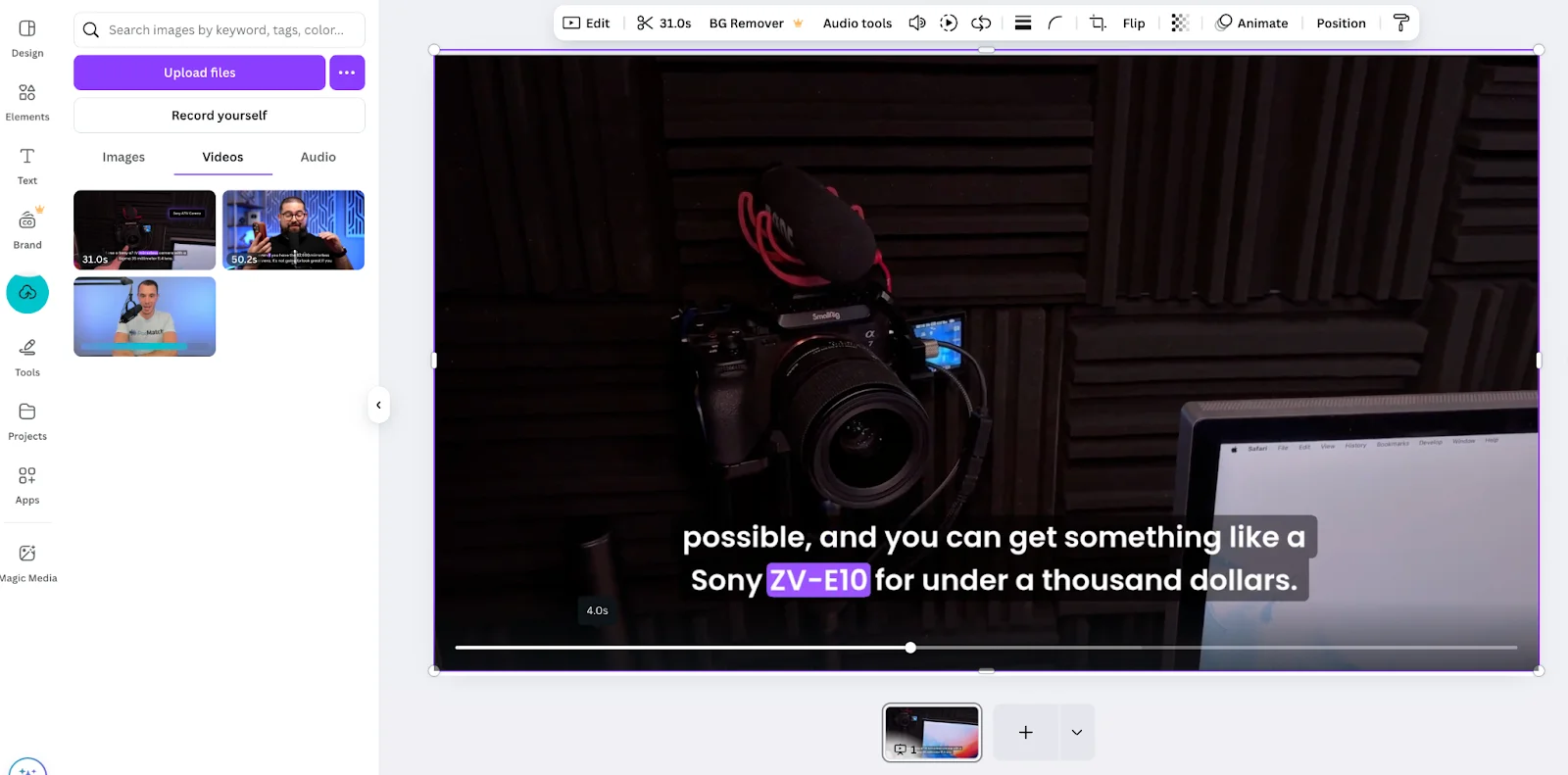1568x775 pixels.
Task: Open the transparency checkerboard icon
Action: pos(1180,23)
